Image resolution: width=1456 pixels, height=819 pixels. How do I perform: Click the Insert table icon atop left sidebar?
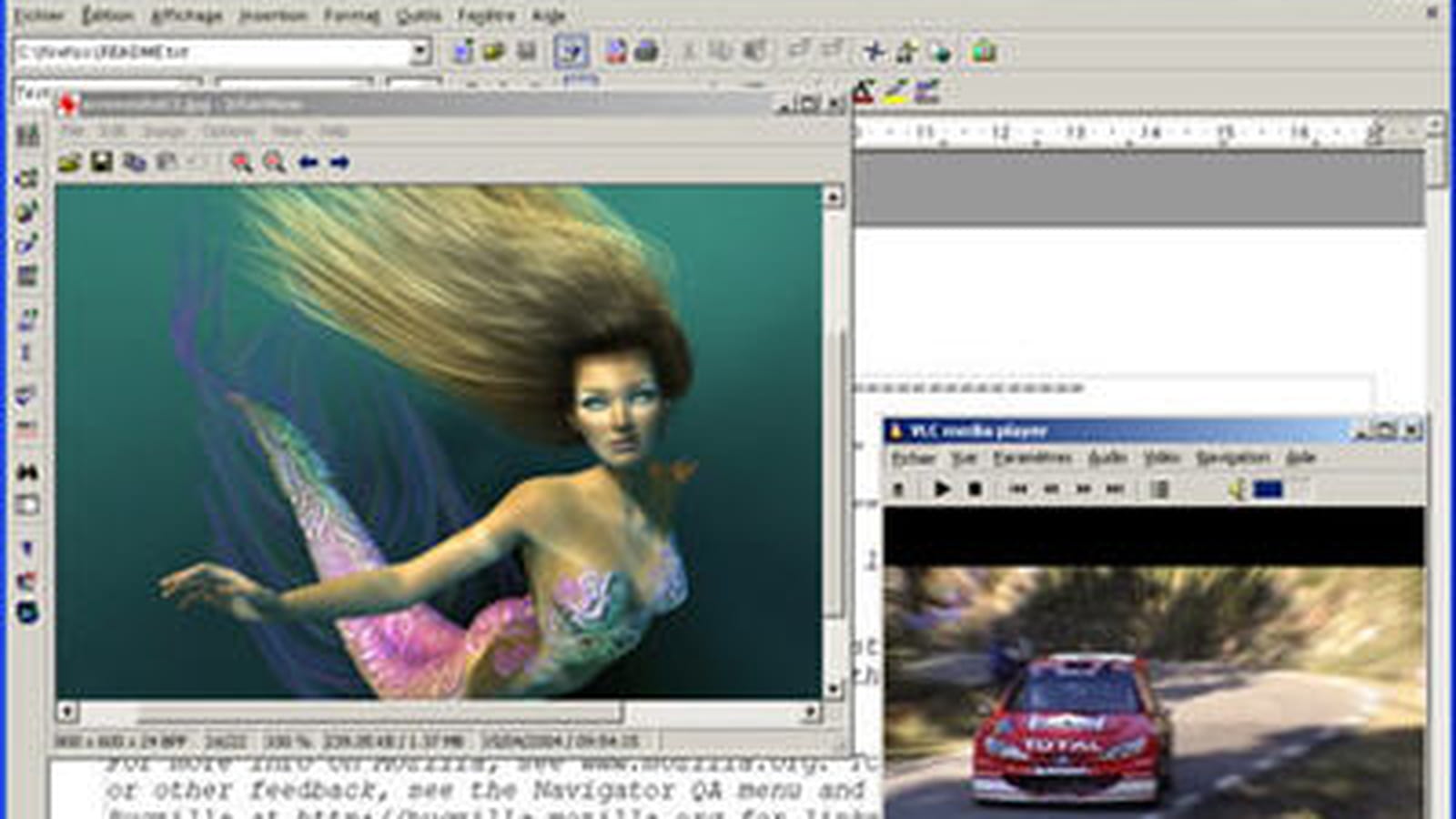(x=28, y=136)
